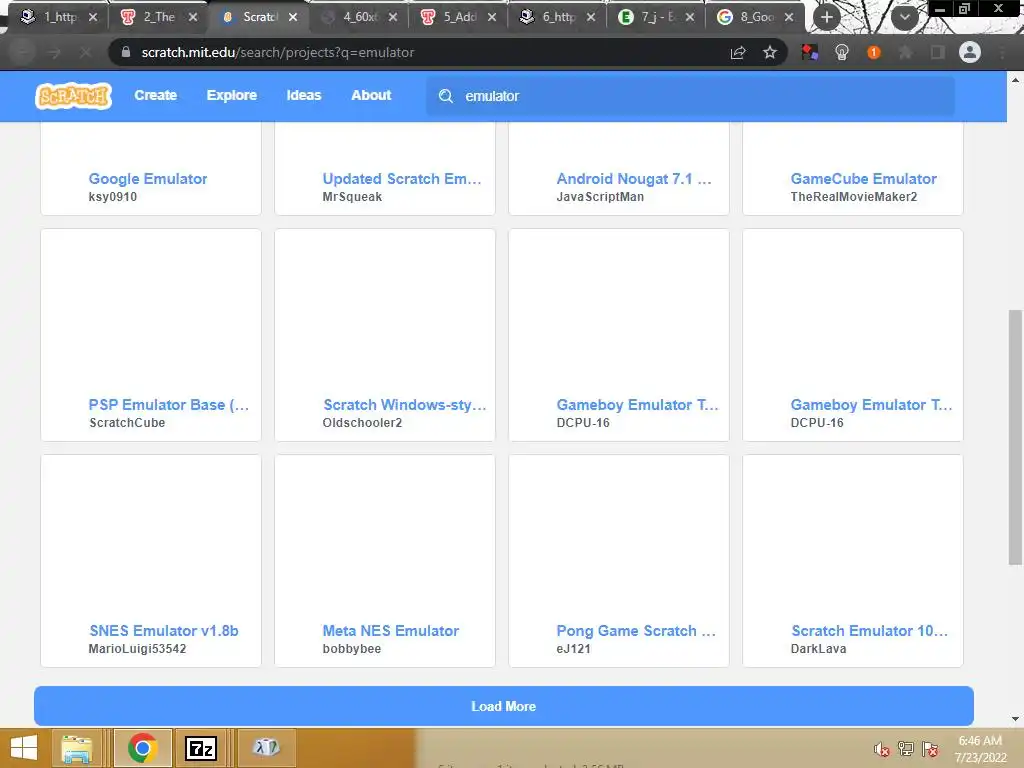Screen dimensions: 1024x768
Task: Open the Windows Start button
Action: click(x=24, y=748)
